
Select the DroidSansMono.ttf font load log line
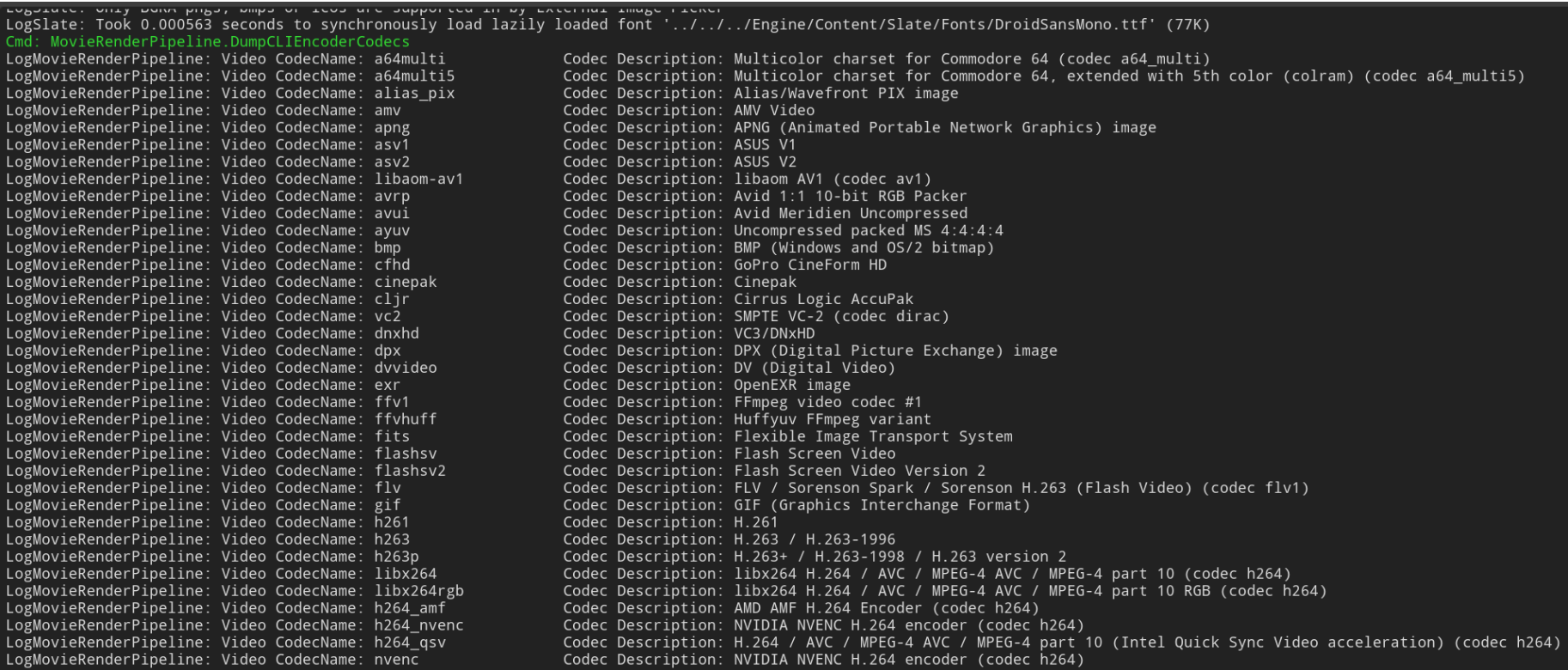[x=607, y=24]
